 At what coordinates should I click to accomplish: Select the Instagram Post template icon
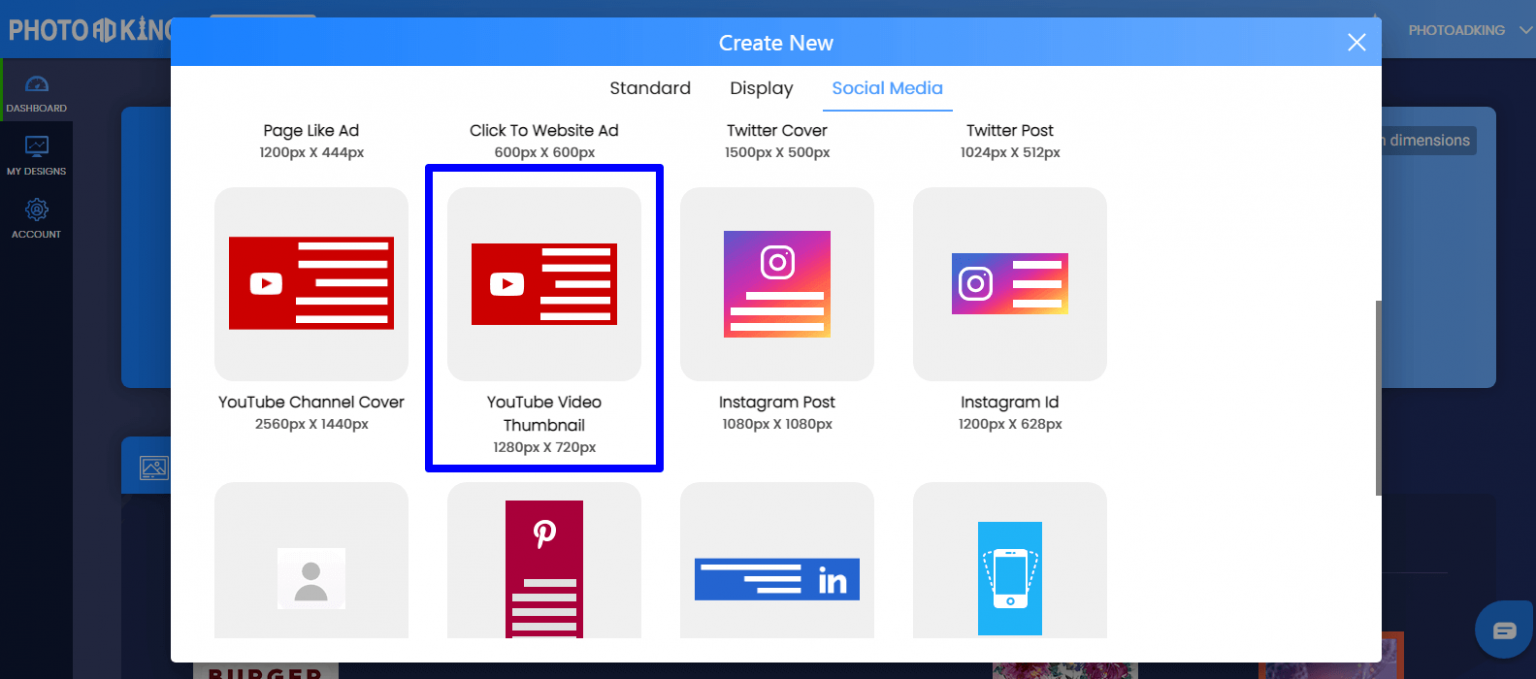coord(777,283)
